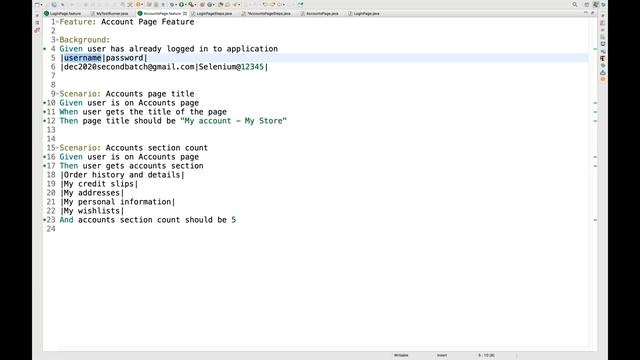The image size is (640, 360).
Task: Open the Run icon's dropdown arrow
Action: click(186, 5)
